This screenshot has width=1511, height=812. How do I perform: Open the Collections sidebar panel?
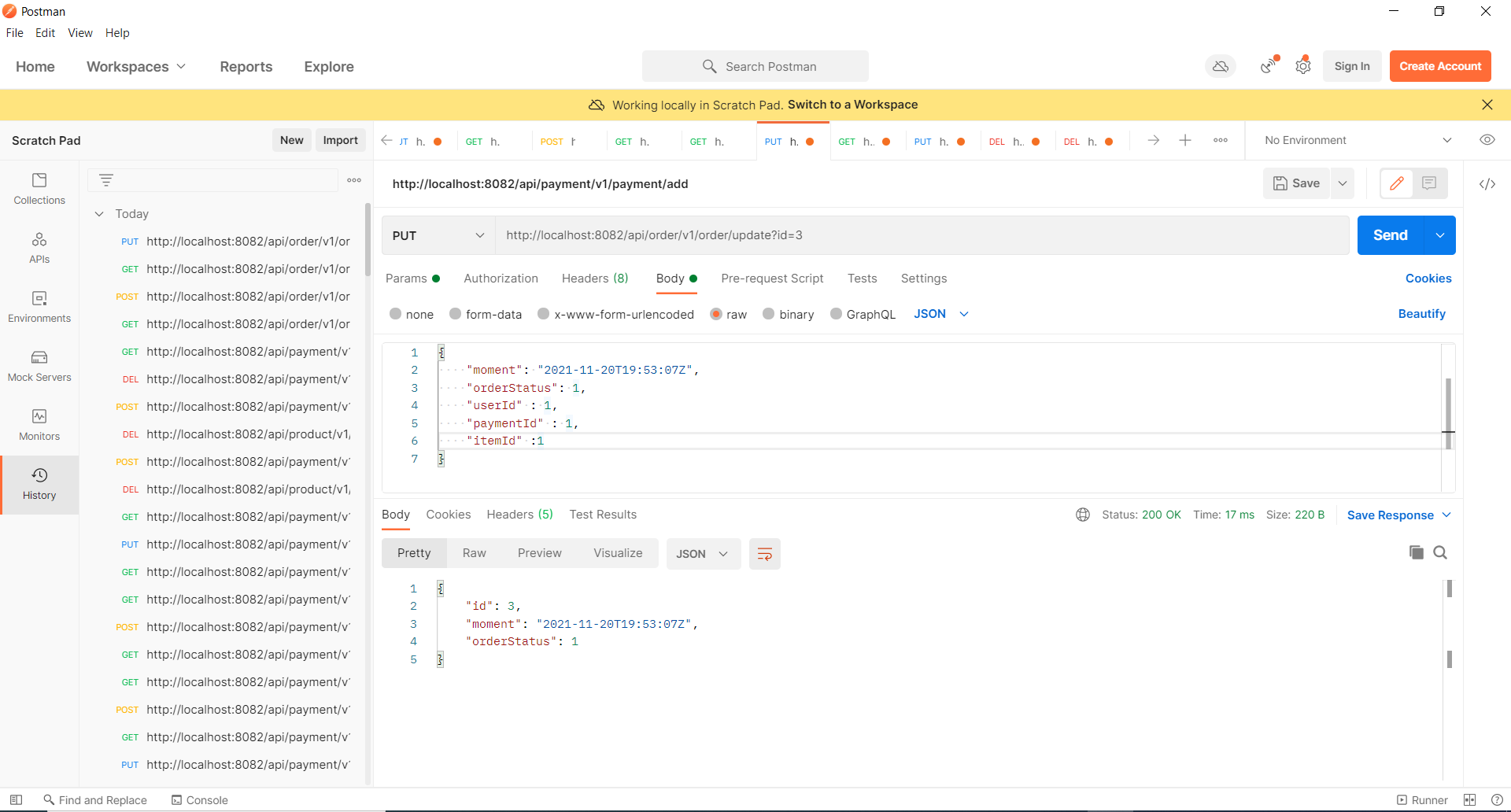point(39,189)
